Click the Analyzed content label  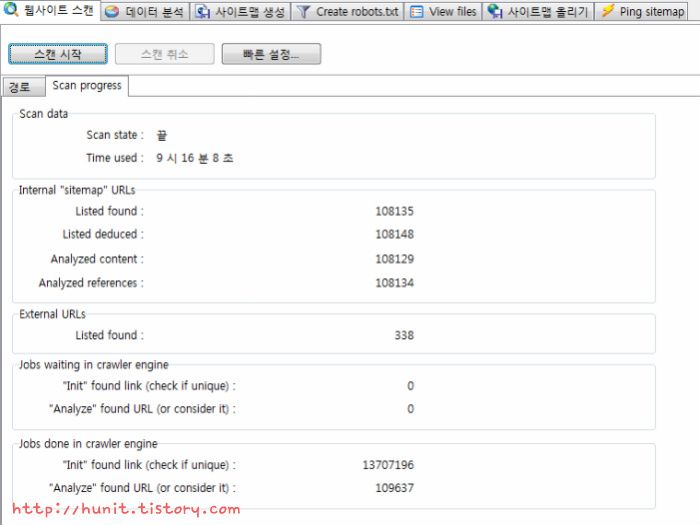(x=97, y=259)
